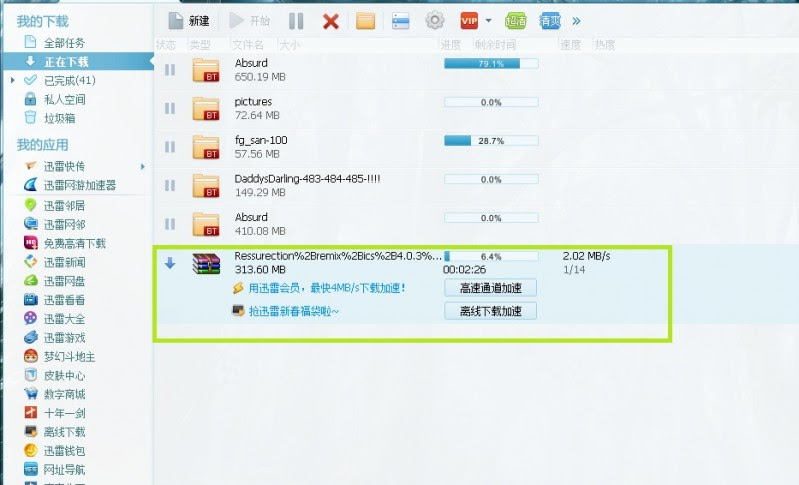This screenshot has width=799, height=485.
Task: Toggle pause icon on the DaddysDarling row
Action: pyautogui.click(x=170, y=185)
